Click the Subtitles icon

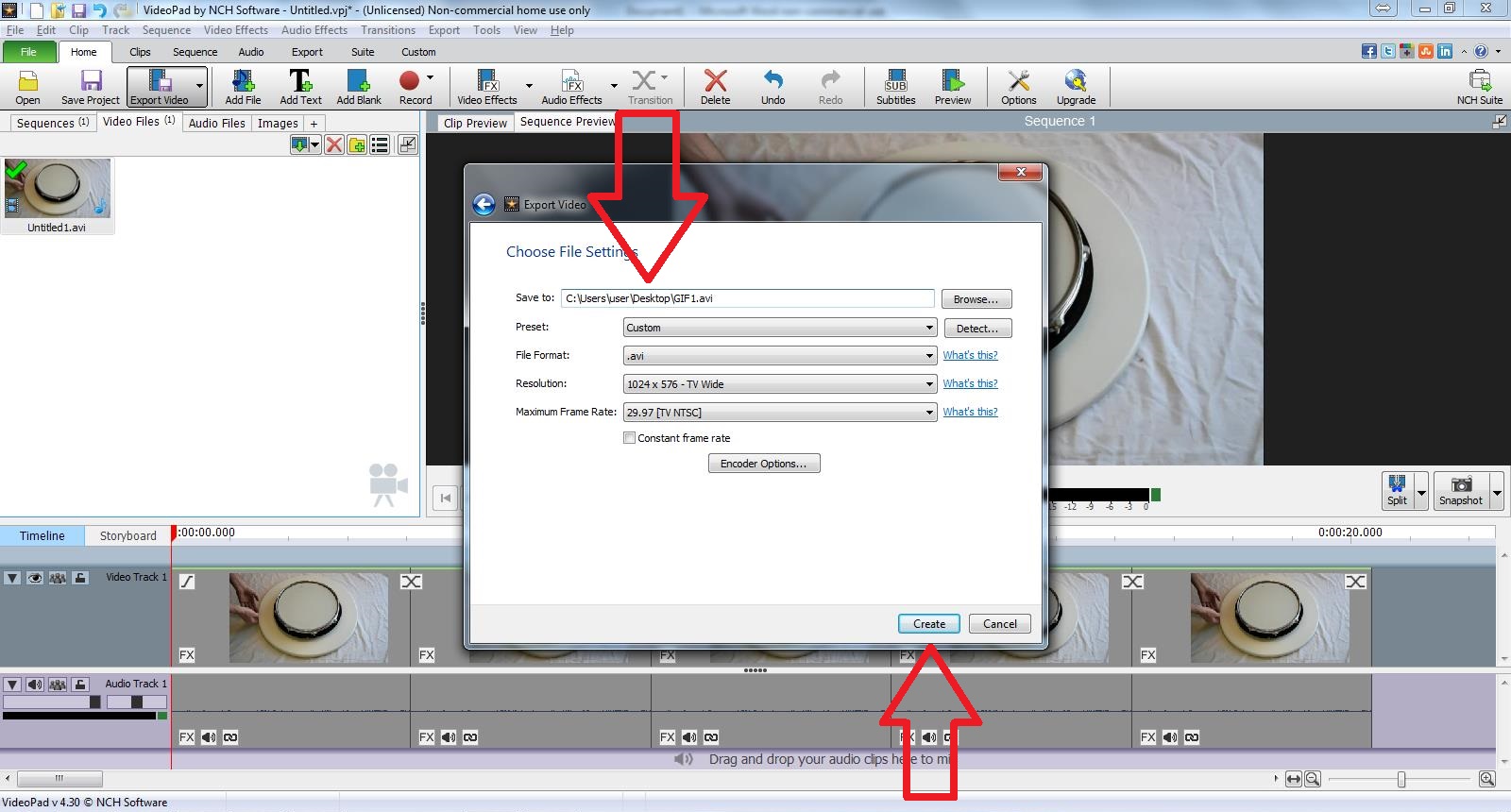click(x=895, y=87)
